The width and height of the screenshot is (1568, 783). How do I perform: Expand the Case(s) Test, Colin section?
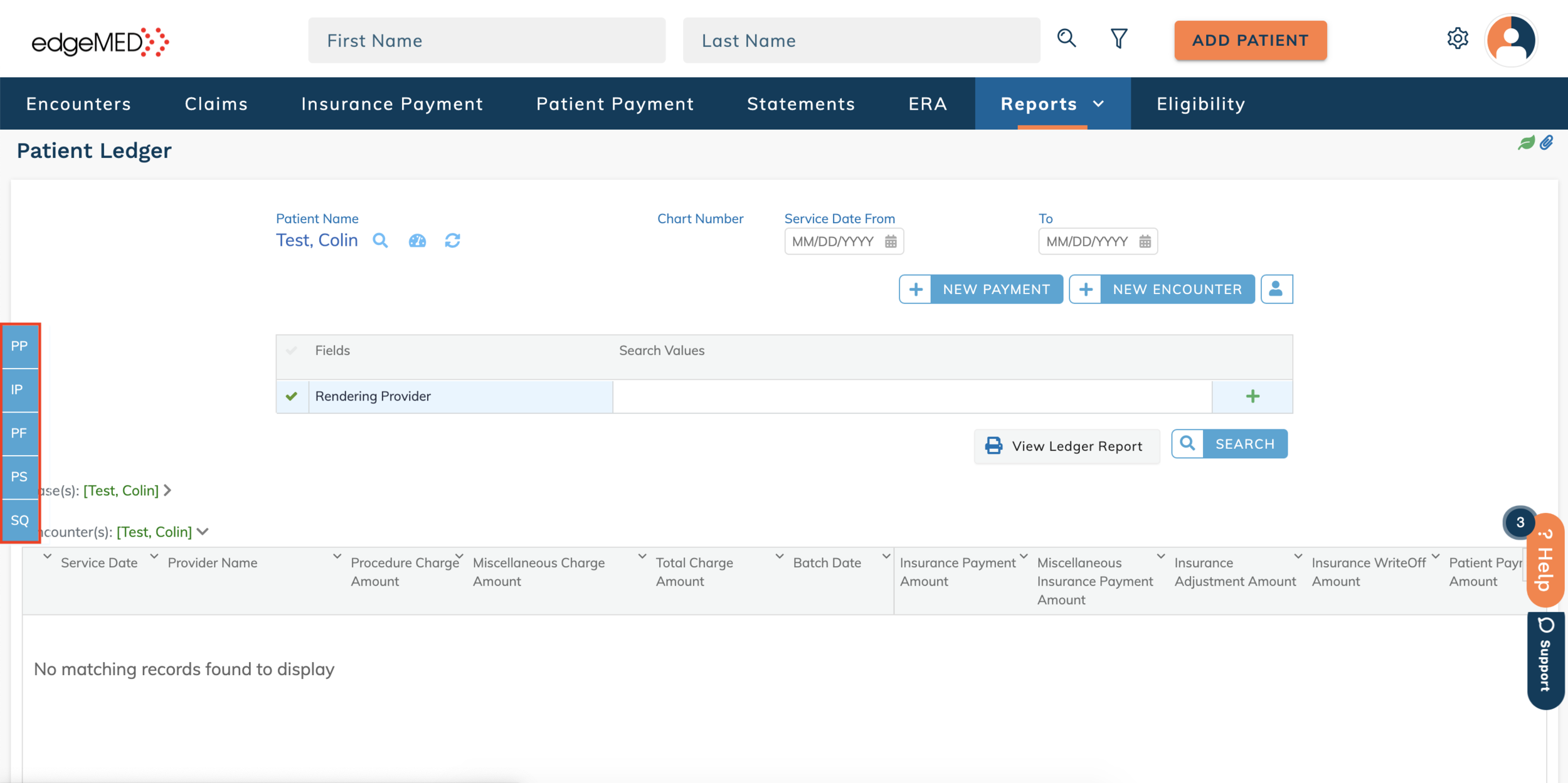pos(168,490)
